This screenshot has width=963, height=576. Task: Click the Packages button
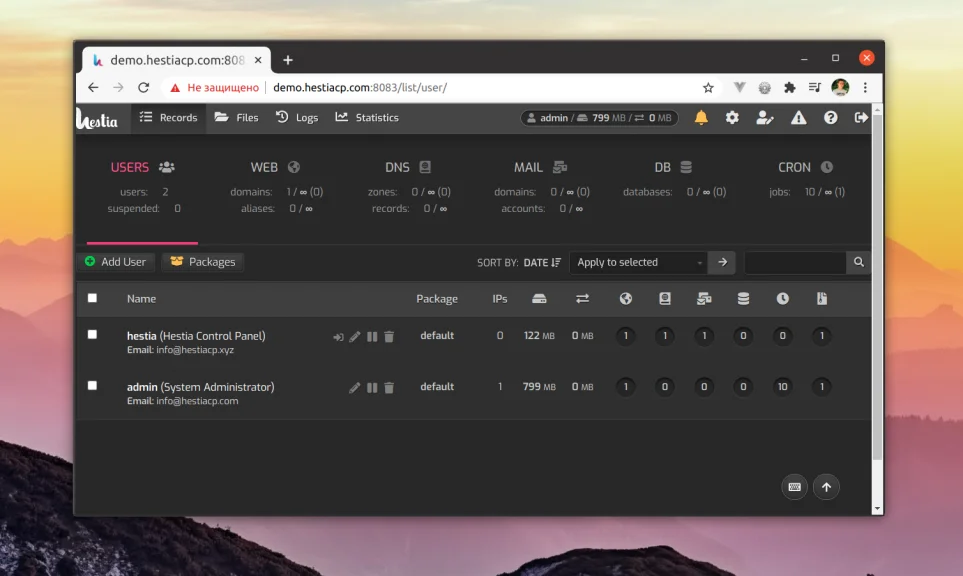[x=203, y=262]
